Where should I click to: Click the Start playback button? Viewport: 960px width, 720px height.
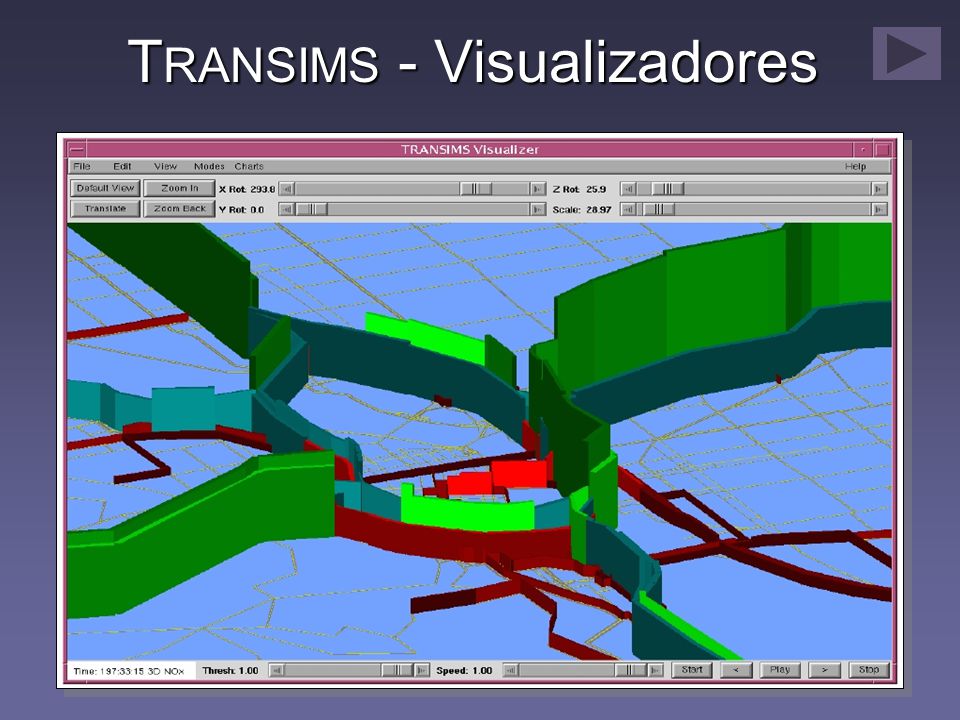tap(692, 670)
